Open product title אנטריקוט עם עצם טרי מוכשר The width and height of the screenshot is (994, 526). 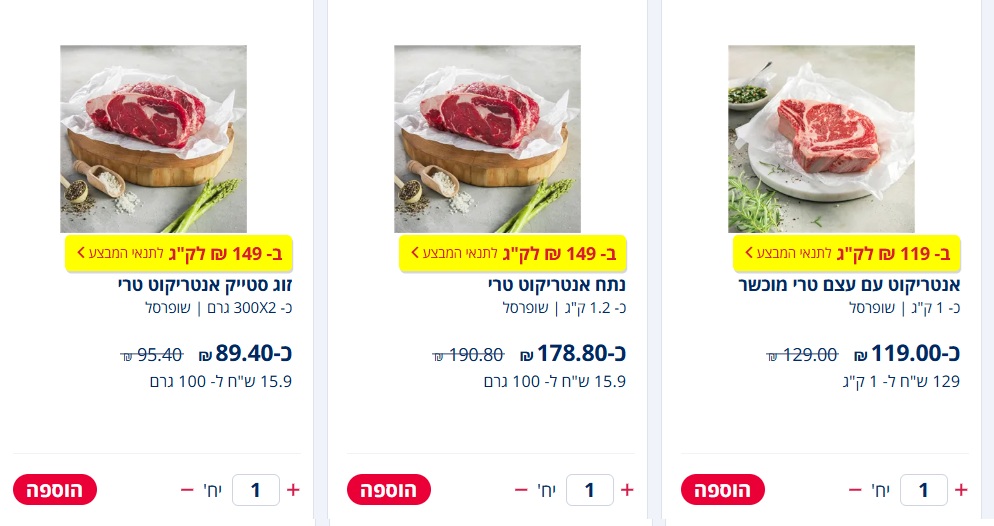pyautogui.click(x=850, y=285)
